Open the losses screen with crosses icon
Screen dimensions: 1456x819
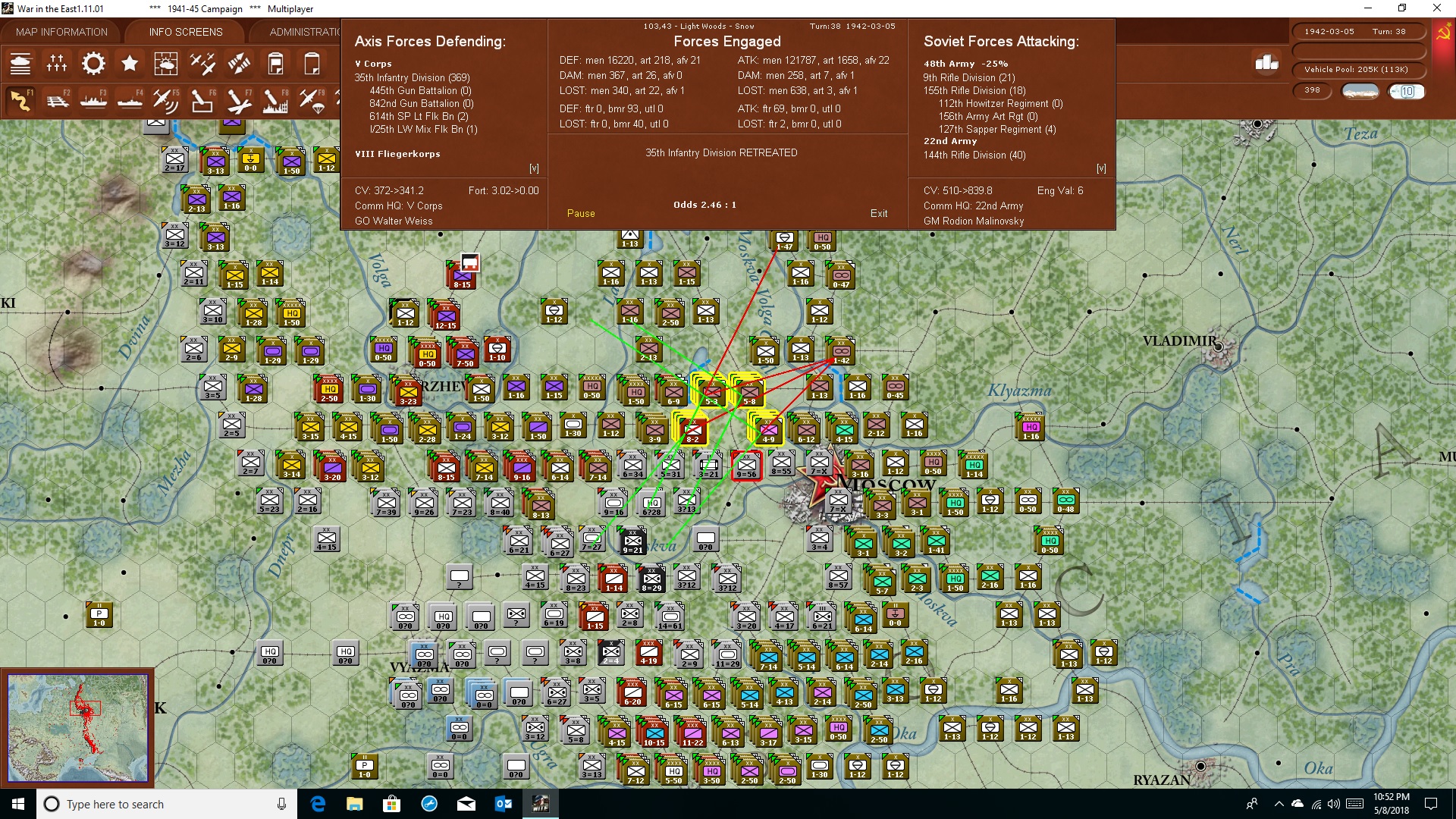pyautogui.click(x=57, y=64)
